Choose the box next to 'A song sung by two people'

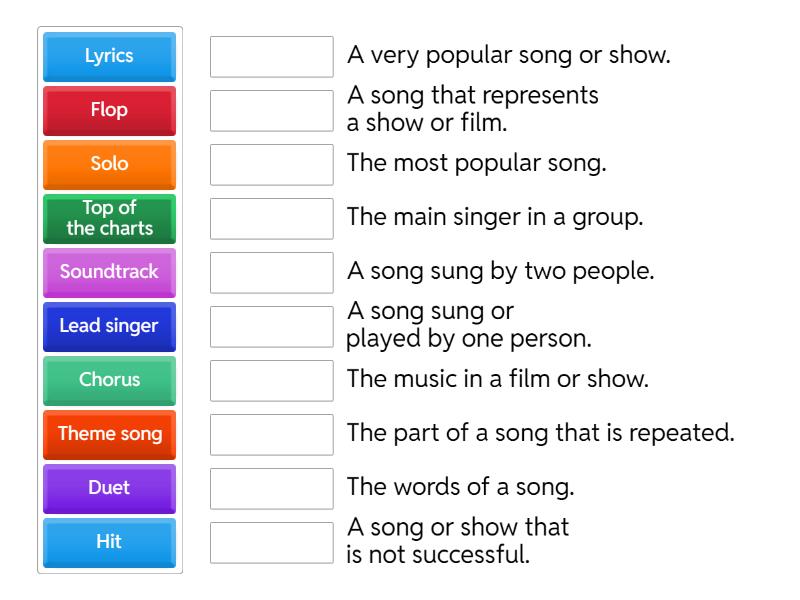[271, 272]
